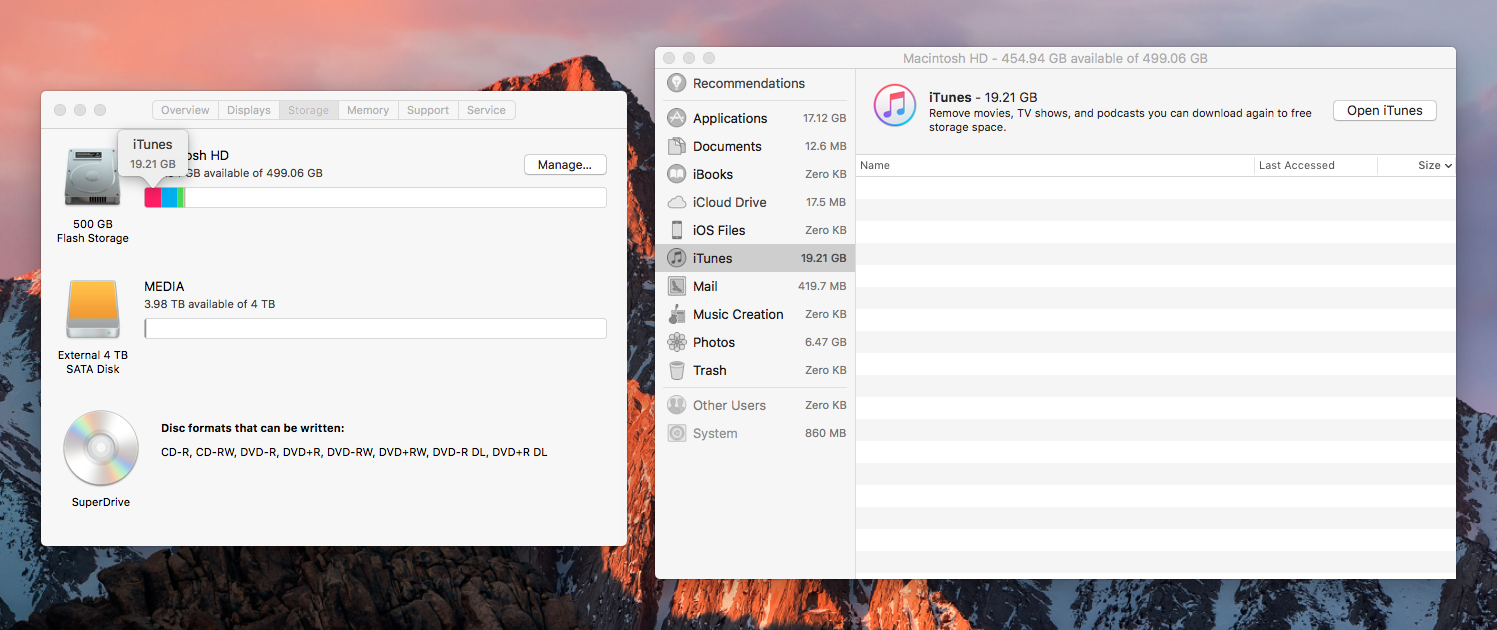Open the Service tab
1497x630 pixels.
[x=486, y=110]
